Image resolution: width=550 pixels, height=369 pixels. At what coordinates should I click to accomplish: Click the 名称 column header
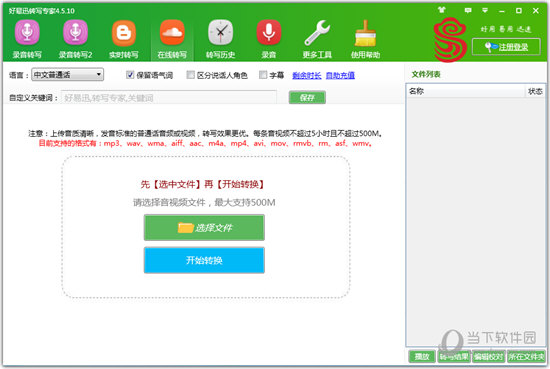coord(465,91)
